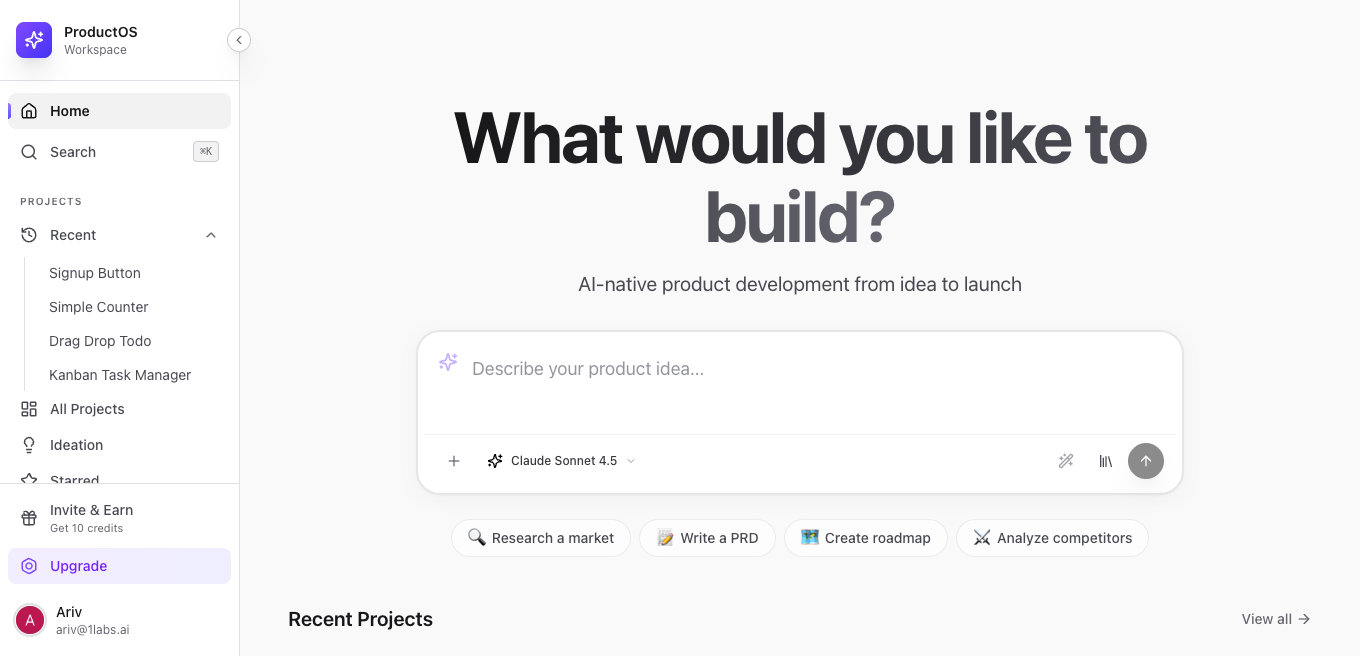Viewport: 1360px width, 656px height.
Task: Collapse the Recent projects section
Action: [211, 235]
